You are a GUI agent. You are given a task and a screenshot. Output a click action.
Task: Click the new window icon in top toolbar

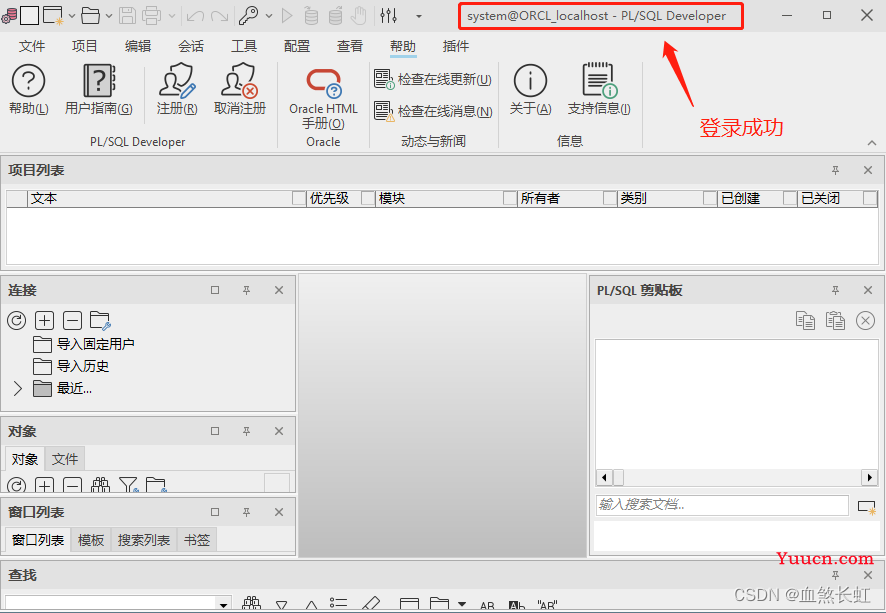pyautogui.click(x=53, y=16)
